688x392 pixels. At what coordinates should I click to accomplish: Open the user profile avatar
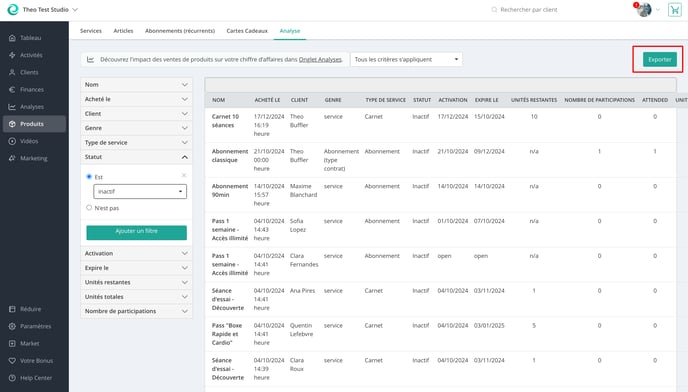(644, 10)
